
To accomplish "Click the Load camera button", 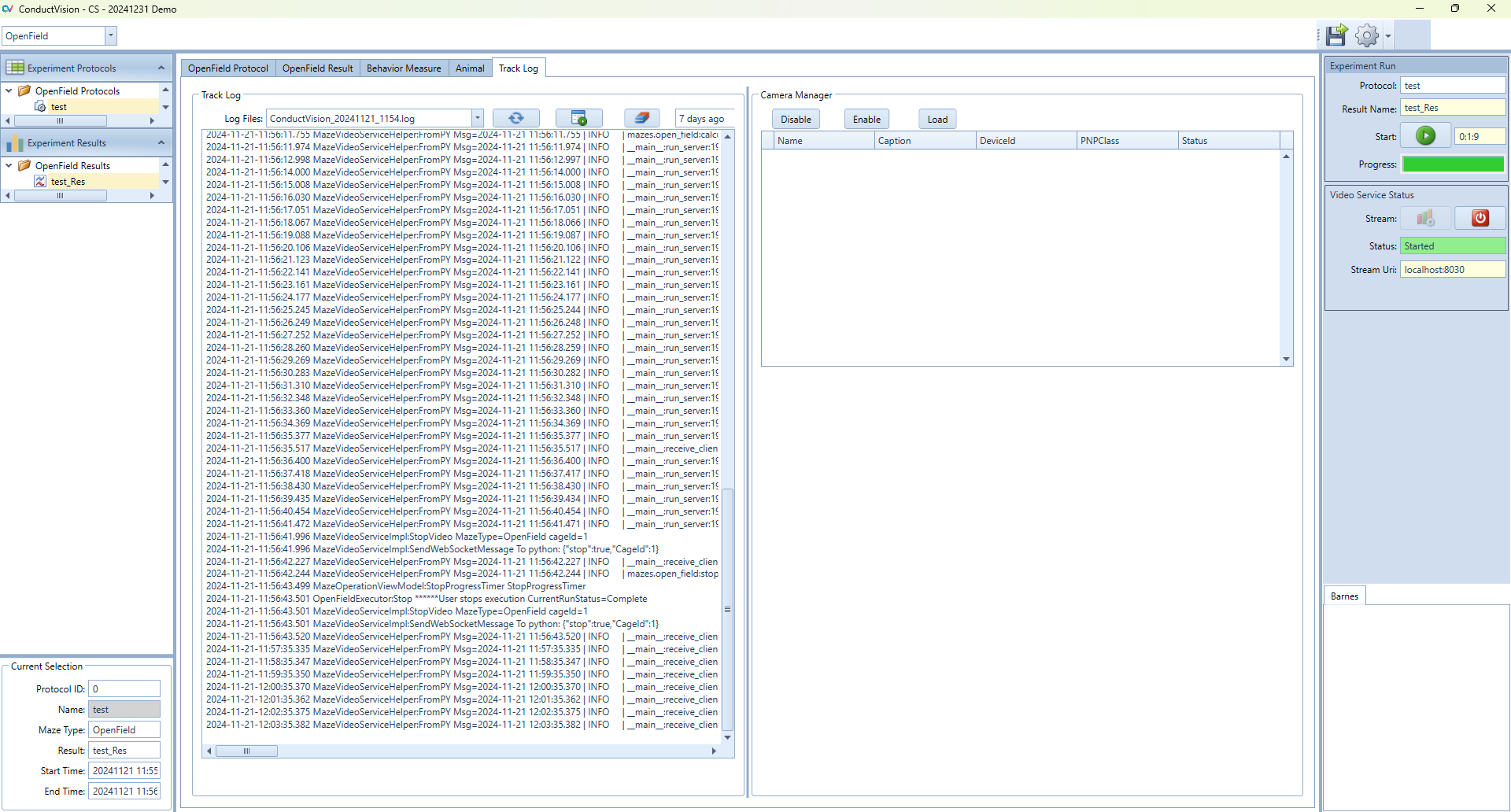I will 937,119.
